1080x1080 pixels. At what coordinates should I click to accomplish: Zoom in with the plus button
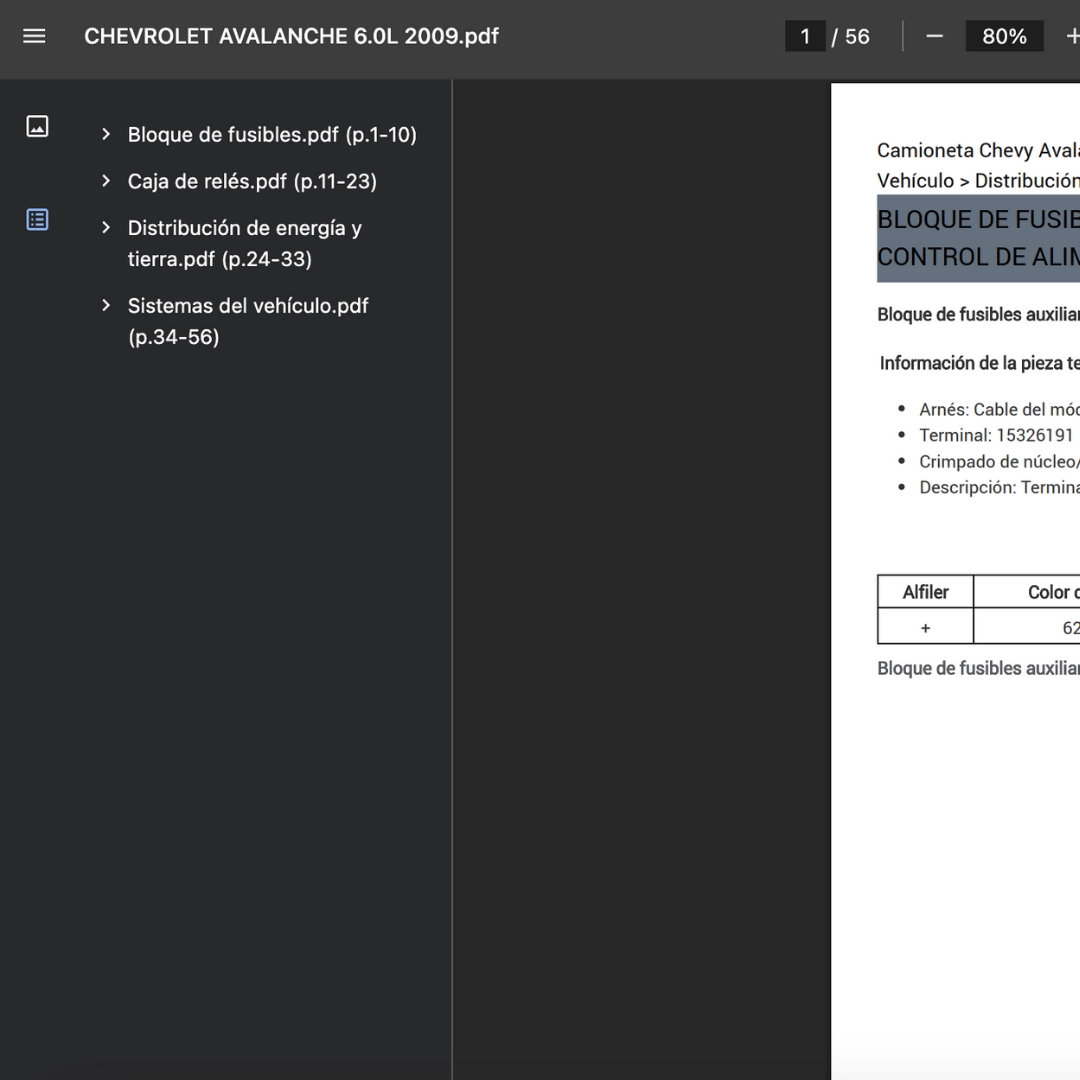point(1072,36)
